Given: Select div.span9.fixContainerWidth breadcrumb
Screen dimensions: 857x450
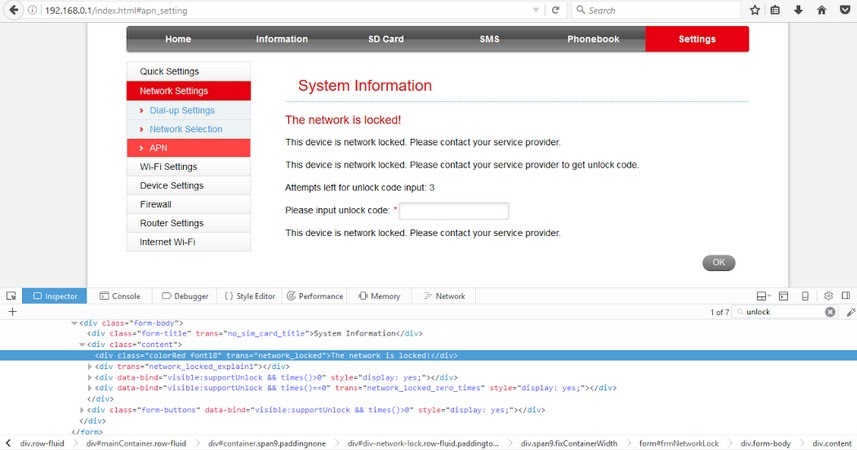Looking at the screenshot, I should click(x=569, y=443).
